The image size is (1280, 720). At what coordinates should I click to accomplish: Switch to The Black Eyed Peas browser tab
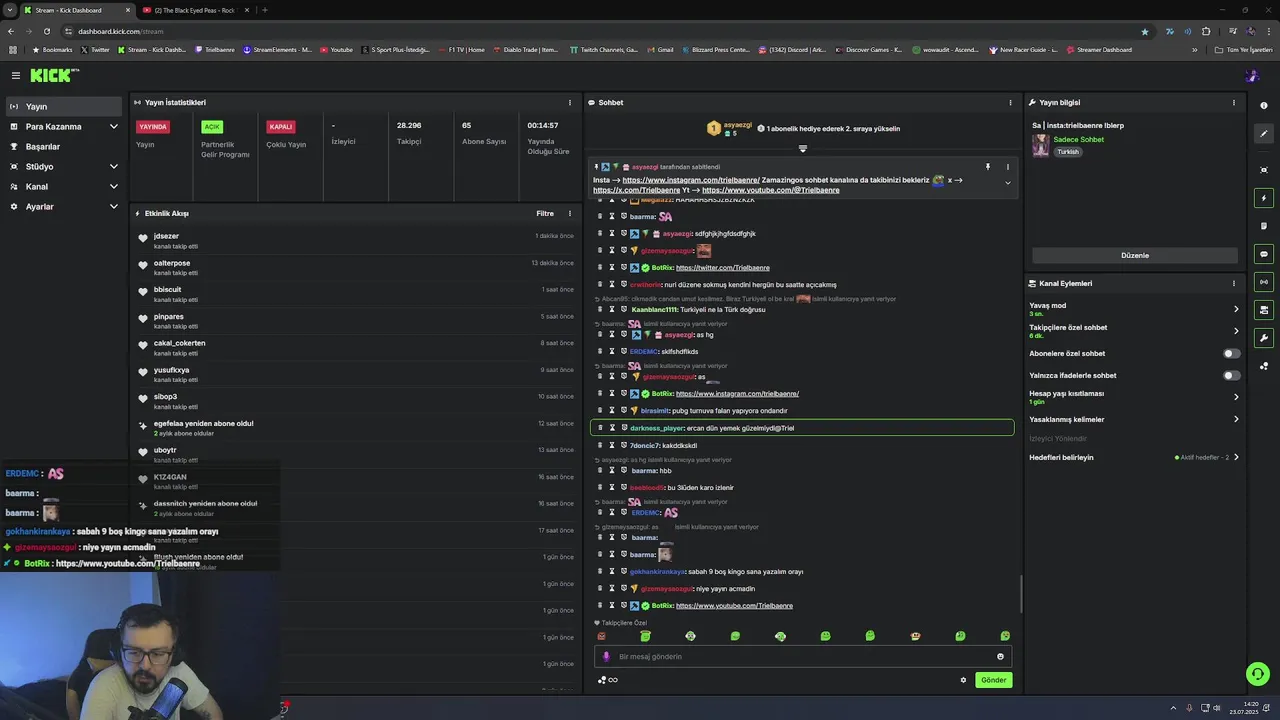click(x=194, y=10)
